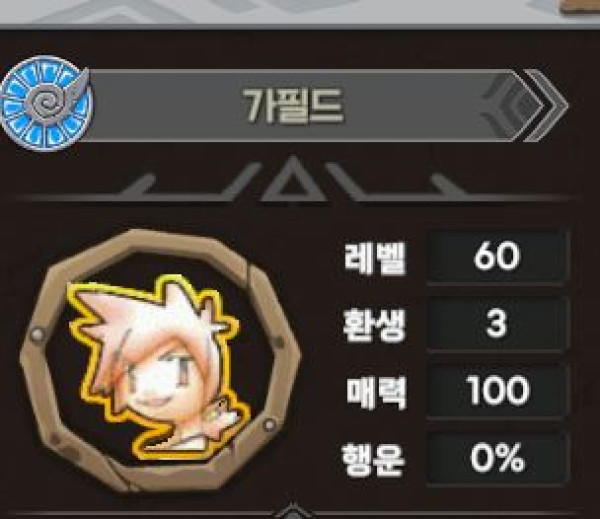
Task: Expand using double chevron arrows on name banner
Action: [x=545, y=106]
